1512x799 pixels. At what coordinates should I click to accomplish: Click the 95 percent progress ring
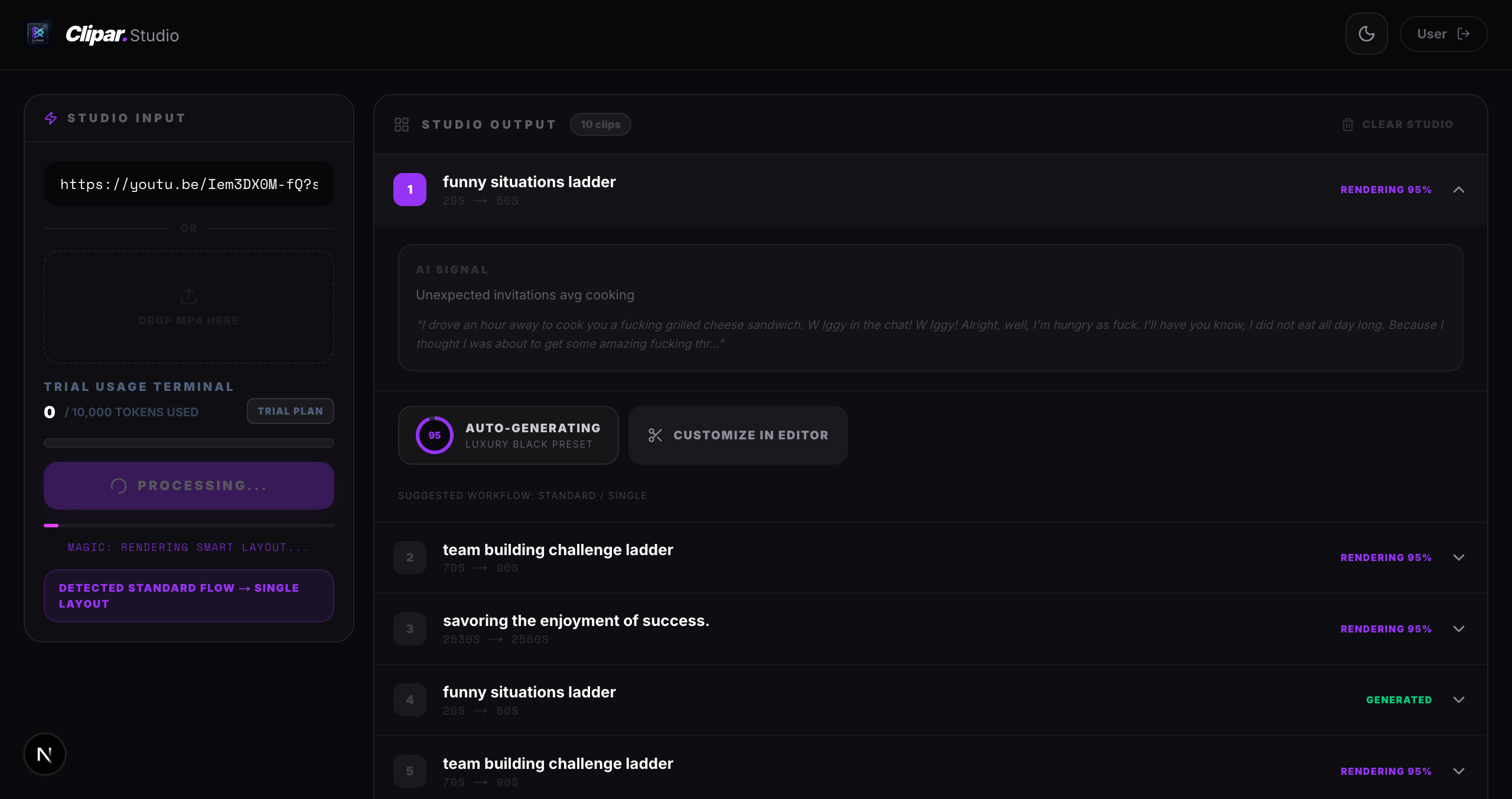(x=435, y=435)
